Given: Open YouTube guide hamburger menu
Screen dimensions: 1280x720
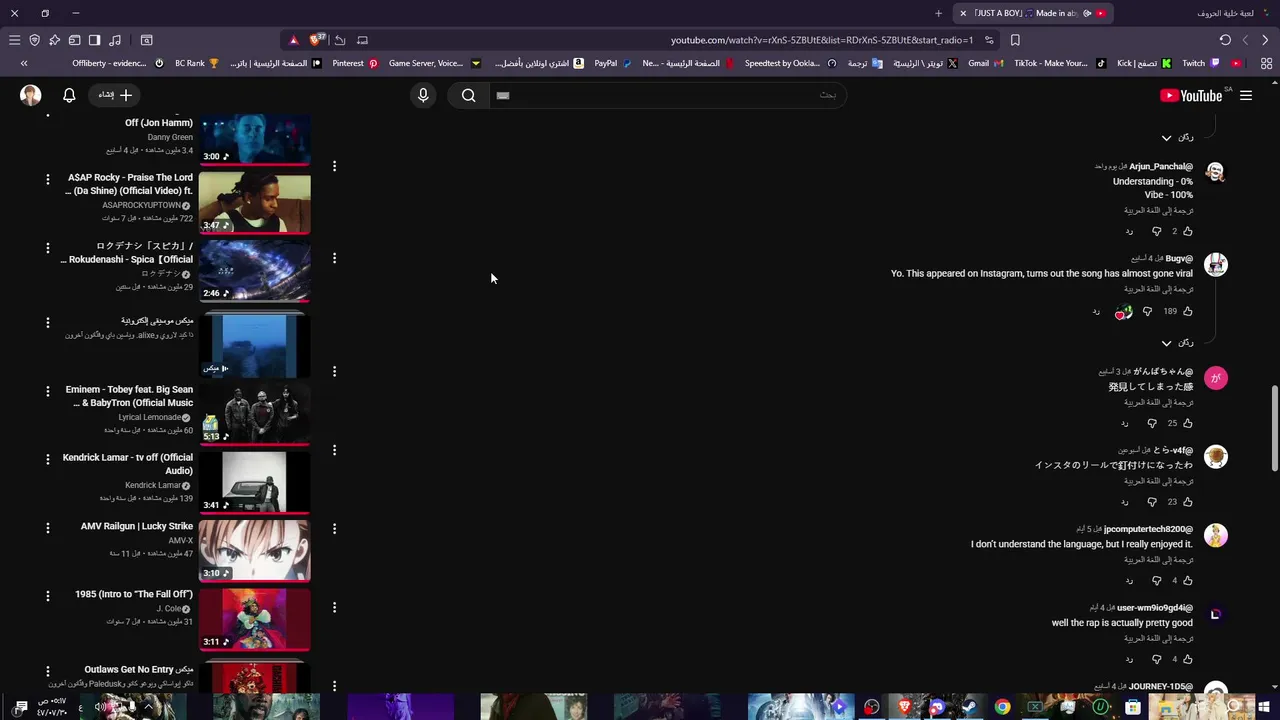Looking at the screenshot, I should pos(1246,95).
